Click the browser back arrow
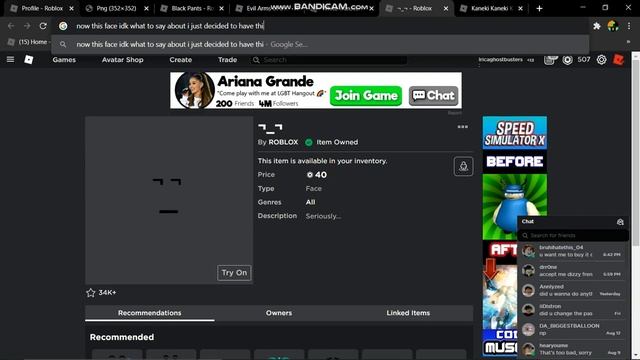Image resolution: width=640 pixels, height=360 pixels. 11,26
